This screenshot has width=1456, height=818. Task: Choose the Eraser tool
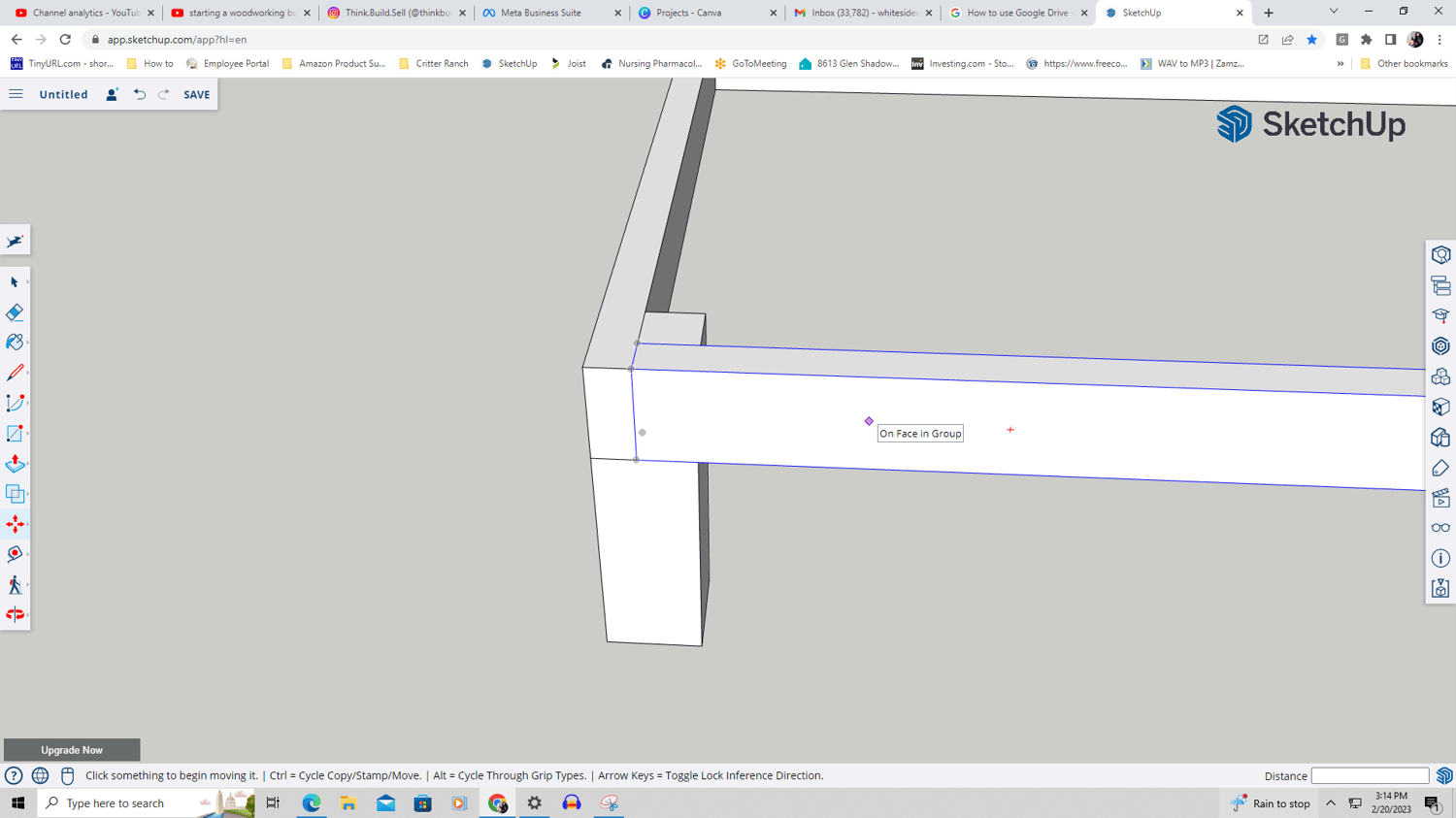tap(15, 312)
